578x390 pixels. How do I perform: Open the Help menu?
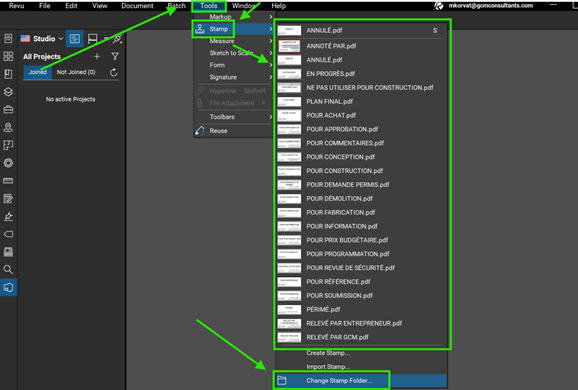pos(278,6)
